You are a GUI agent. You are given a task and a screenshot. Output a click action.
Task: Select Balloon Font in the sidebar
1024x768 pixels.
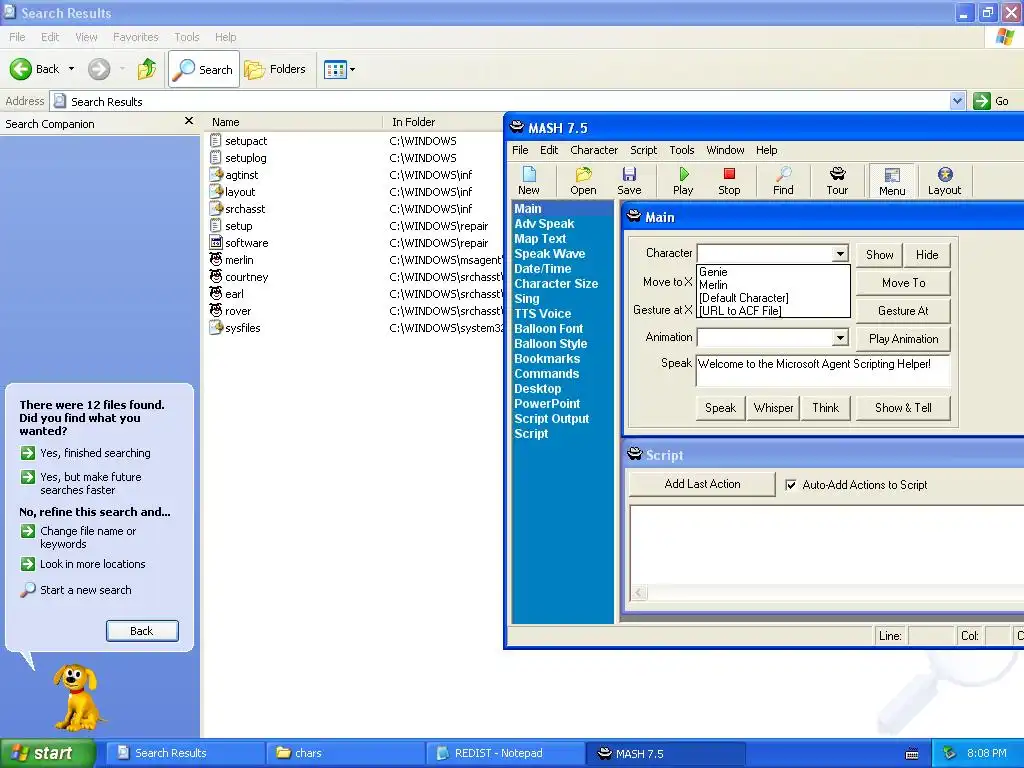click(549, 329)
